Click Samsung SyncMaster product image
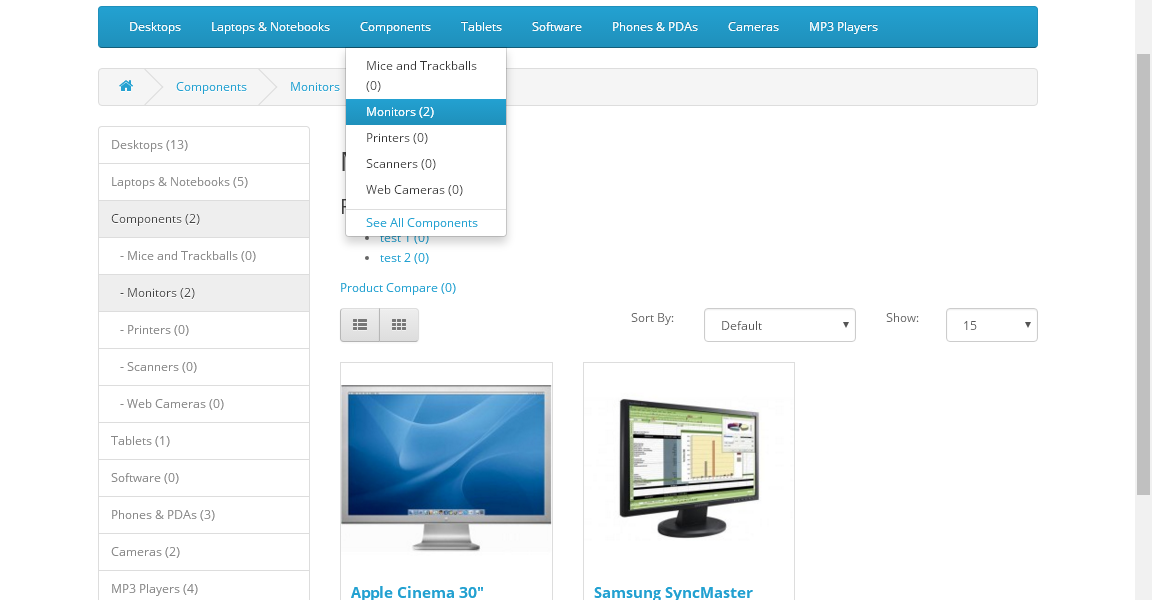Screen dimensions: 1152x600 point(688,468)
